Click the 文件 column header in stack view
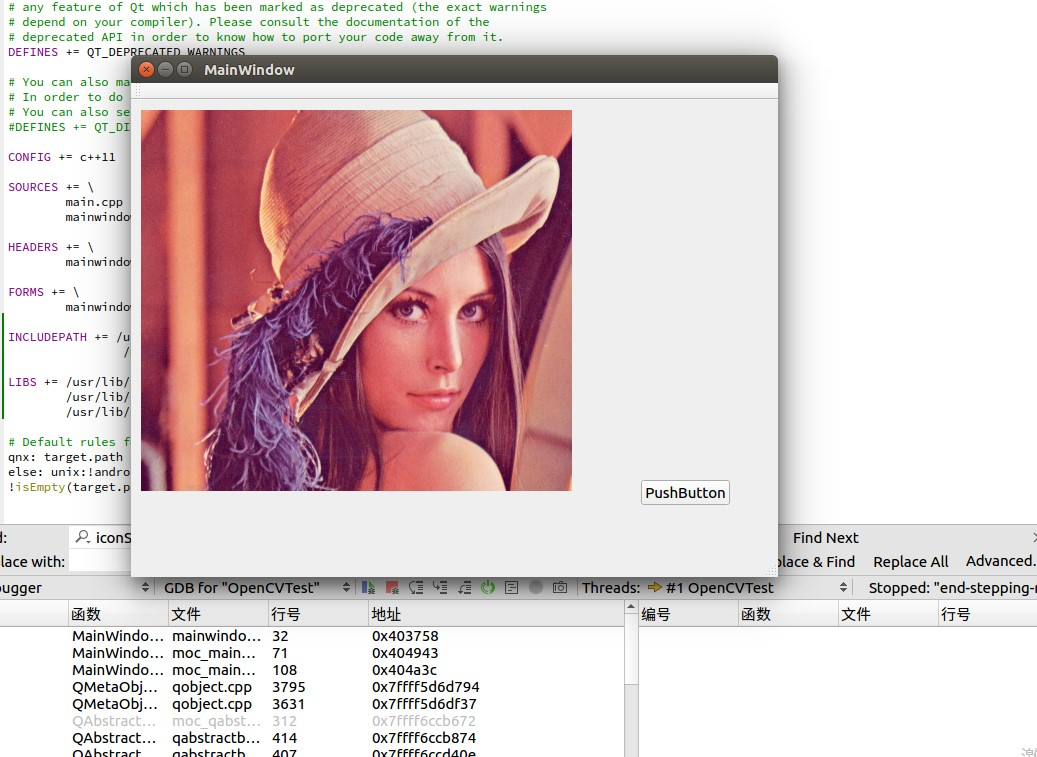The image size is (1037, 757). point(219,614)
